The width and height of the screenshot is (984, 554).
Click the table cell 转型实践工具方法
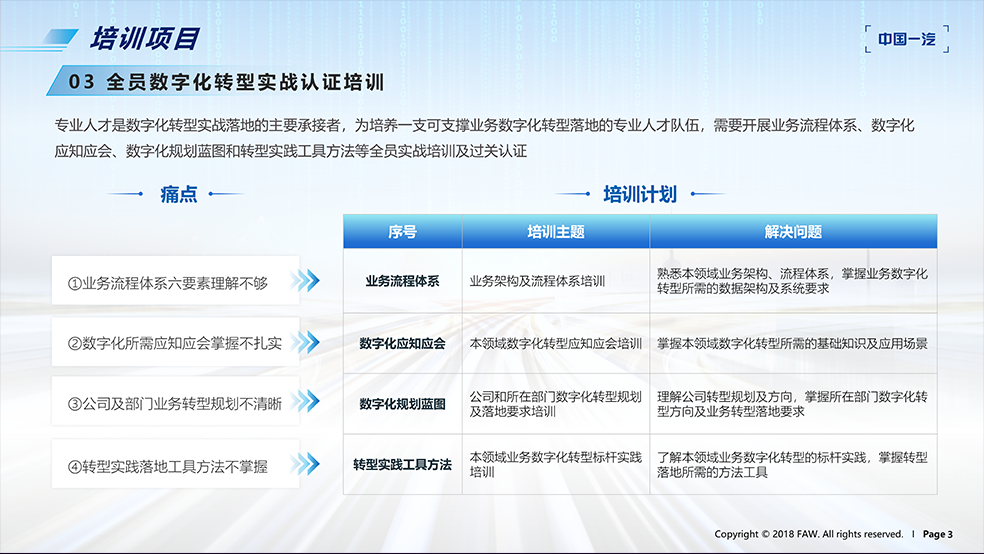(x=402, y=464)
